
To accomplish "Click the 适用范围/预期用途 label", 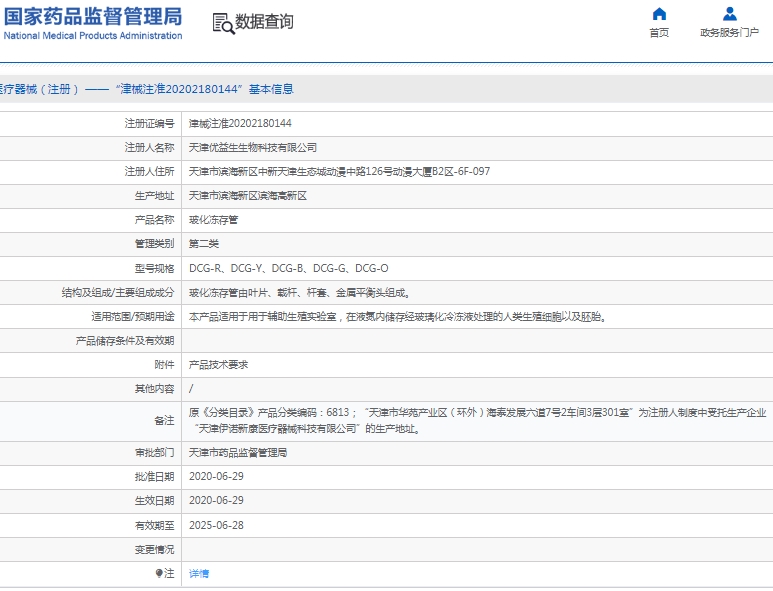I will tap(133, 317).
